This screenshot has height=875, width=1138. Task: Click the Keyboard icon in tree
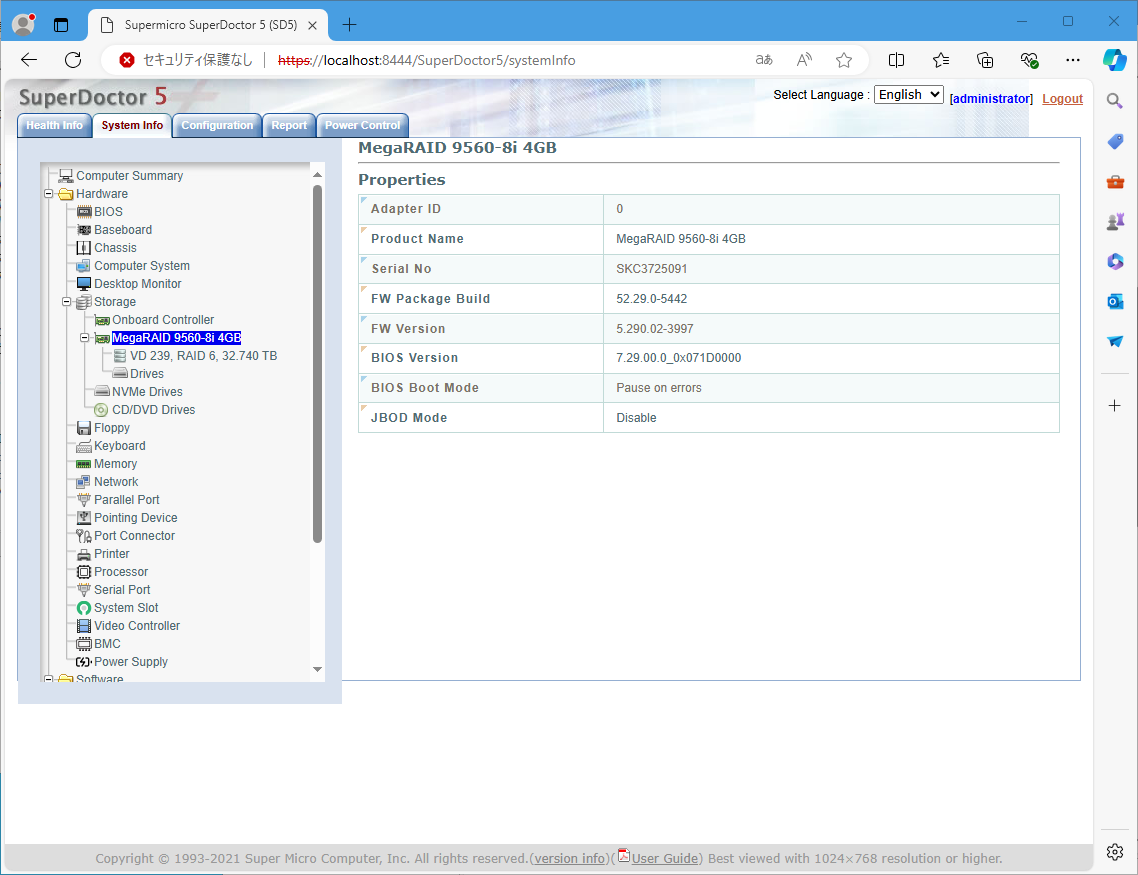84,446
